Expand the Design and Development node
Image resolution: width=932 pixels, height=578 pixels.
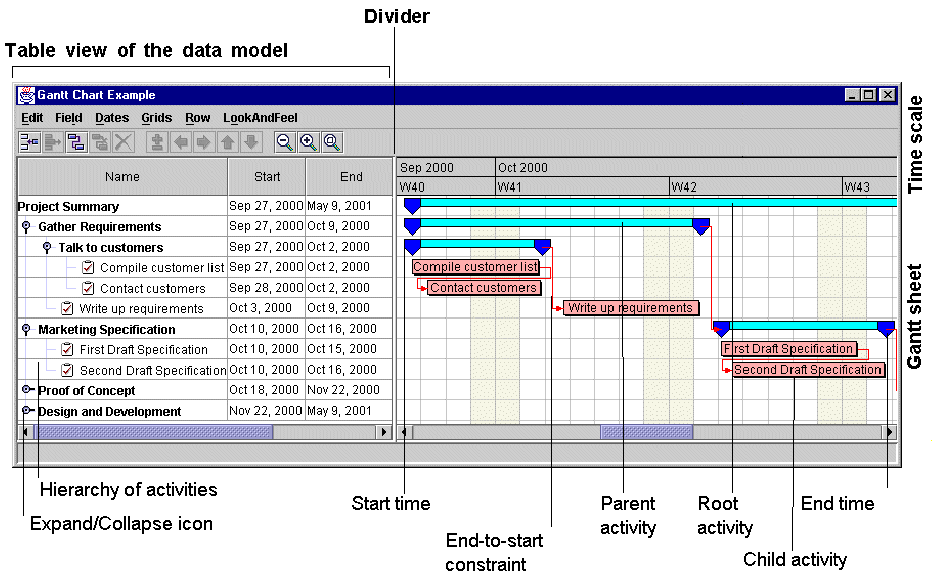click(x=27, y=411)
